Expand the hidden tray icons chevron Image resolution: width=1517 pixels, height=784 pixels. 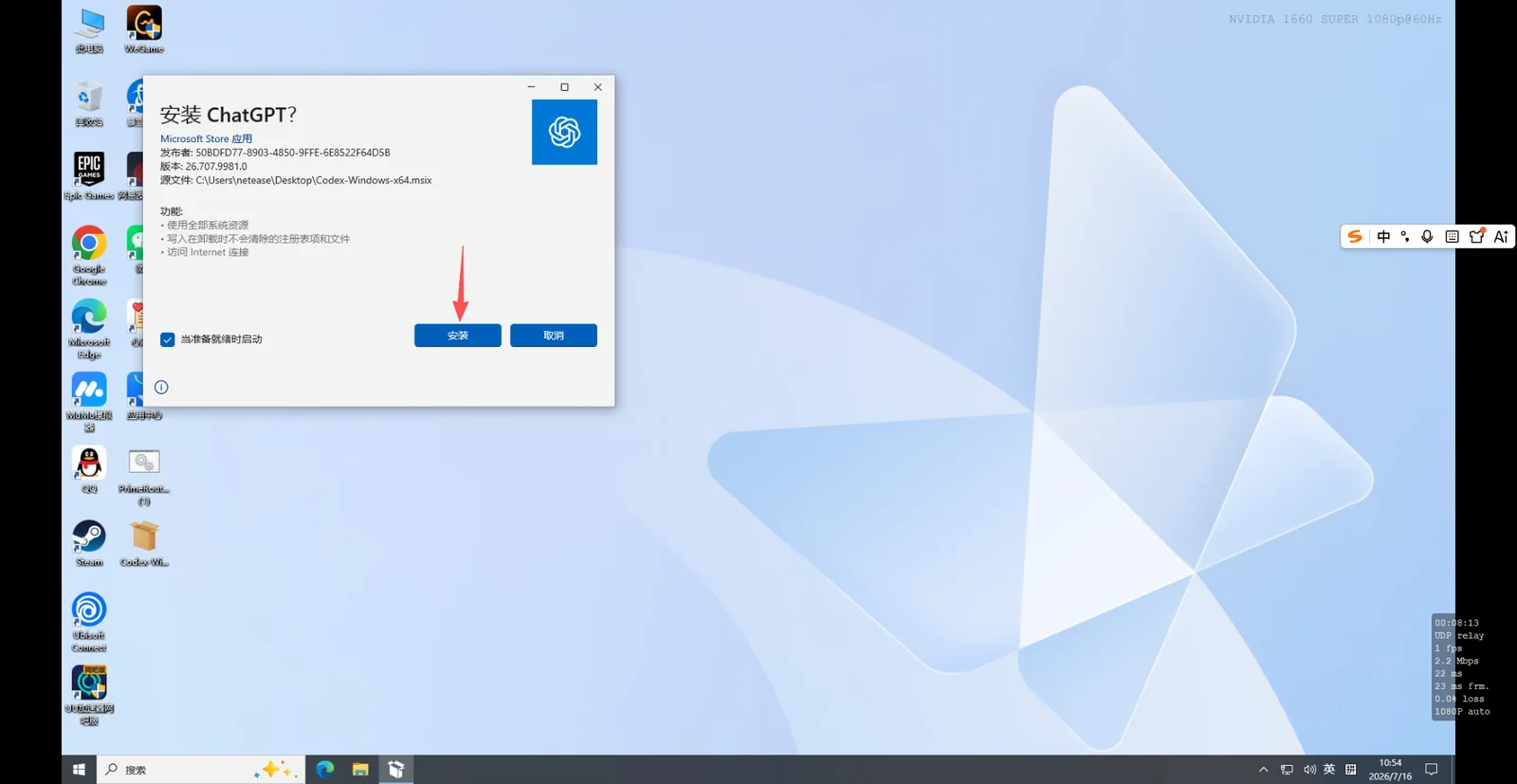pyautogui.click(x=1263, y=770)
